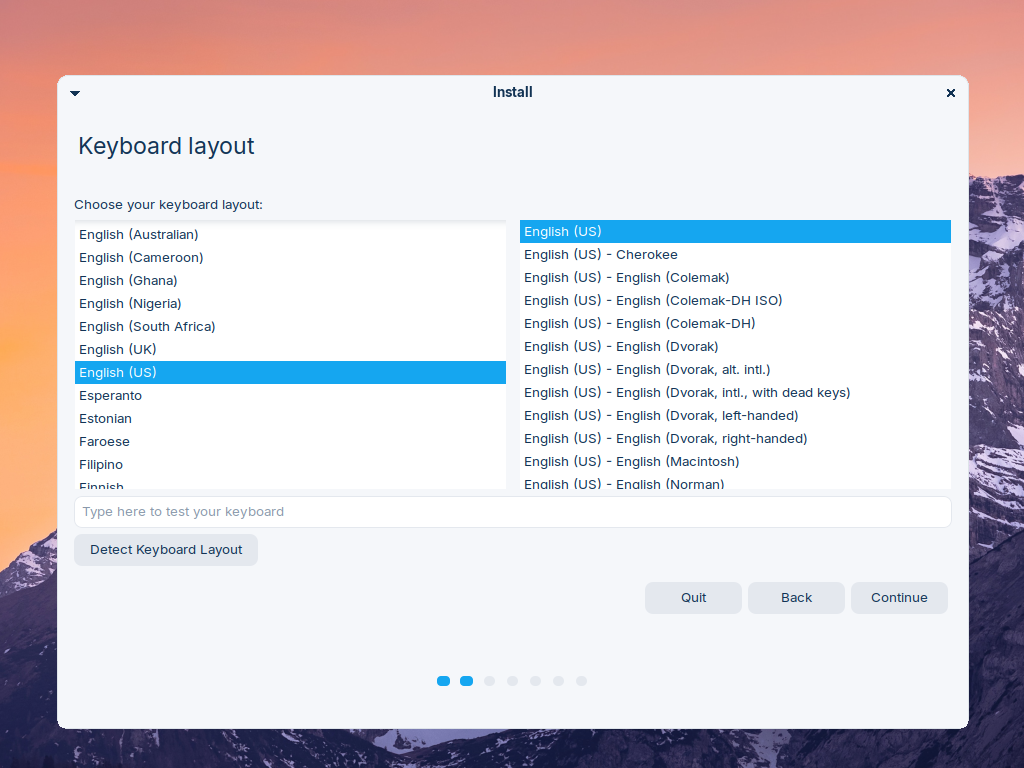Click Detect Keyboard Layout button
Viewport: 1024px width, 768px height.
166,550
